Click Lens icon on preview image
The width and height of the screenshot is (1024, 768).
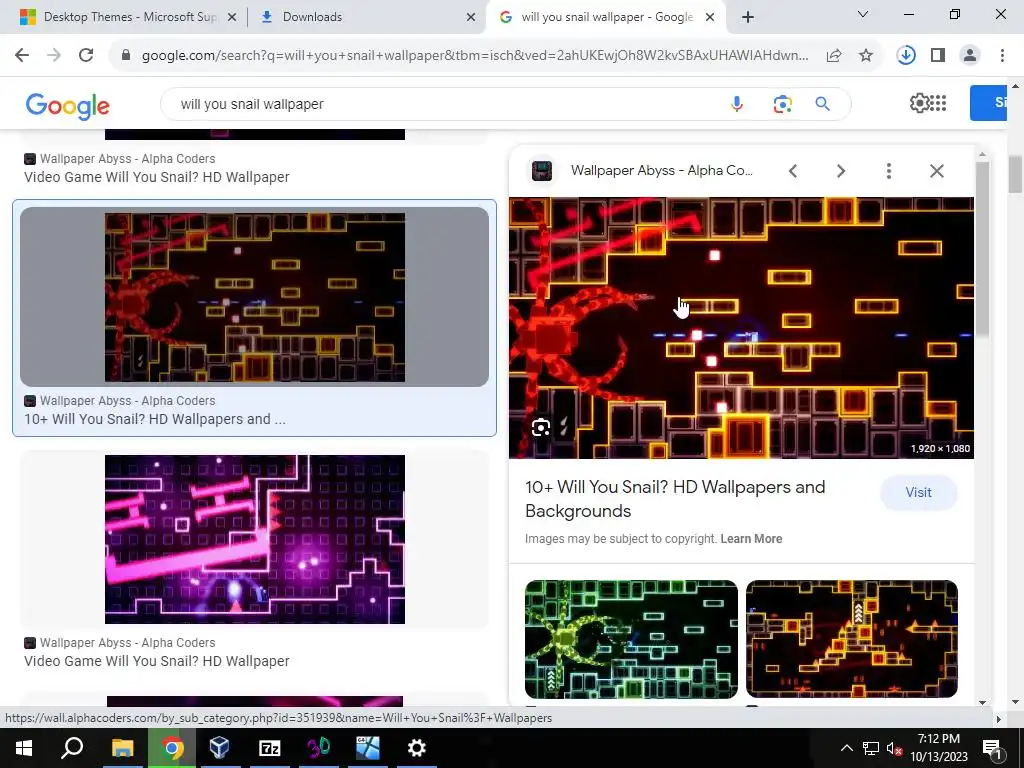pyautogui.click(x=541, y=428)
